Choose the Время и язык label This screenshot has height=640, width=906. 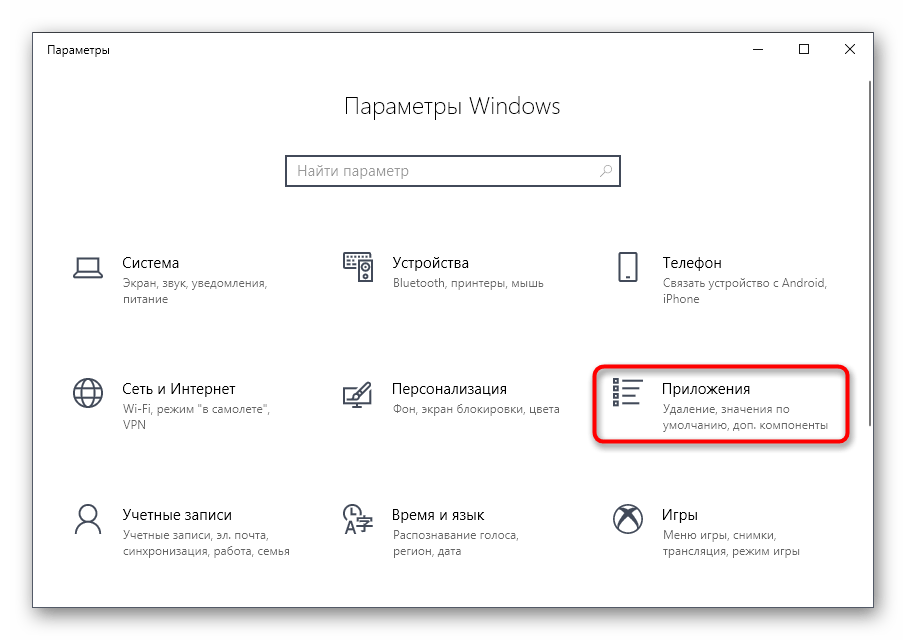point(438,515)
